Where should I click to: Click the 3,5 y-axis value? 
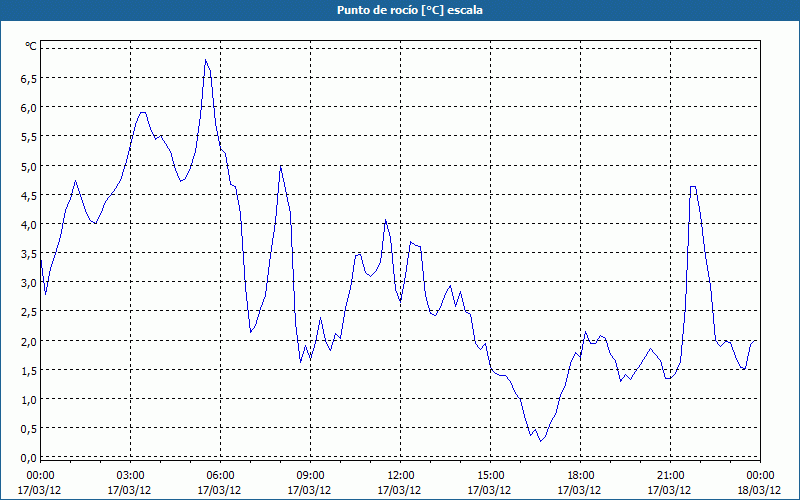[28, 254]
